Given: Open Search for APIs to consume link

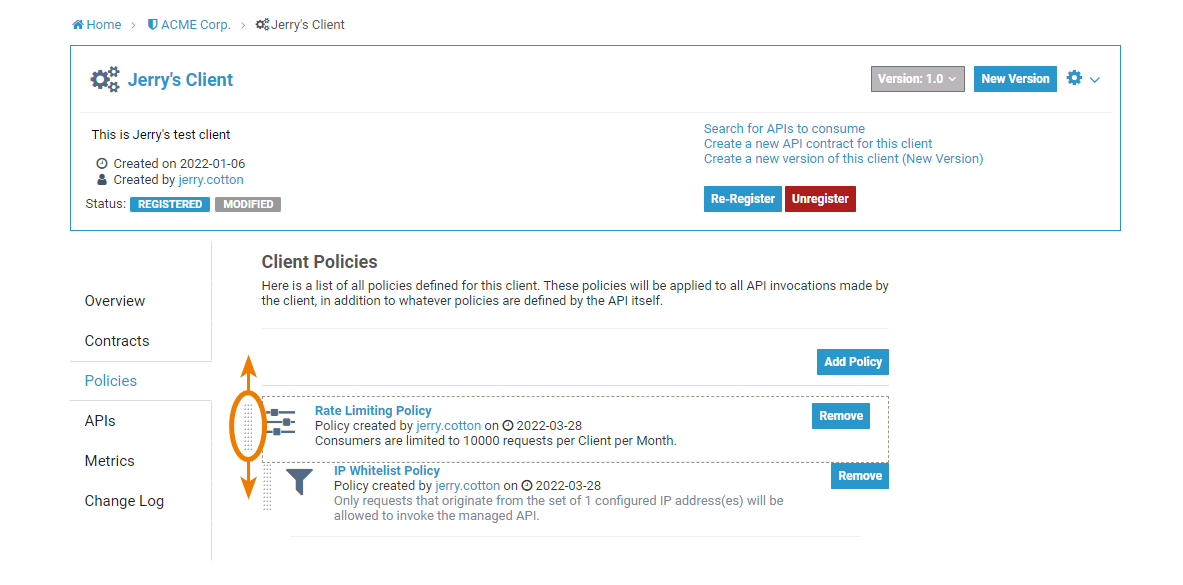Looking at the screenshot, I should click(784, 129).
